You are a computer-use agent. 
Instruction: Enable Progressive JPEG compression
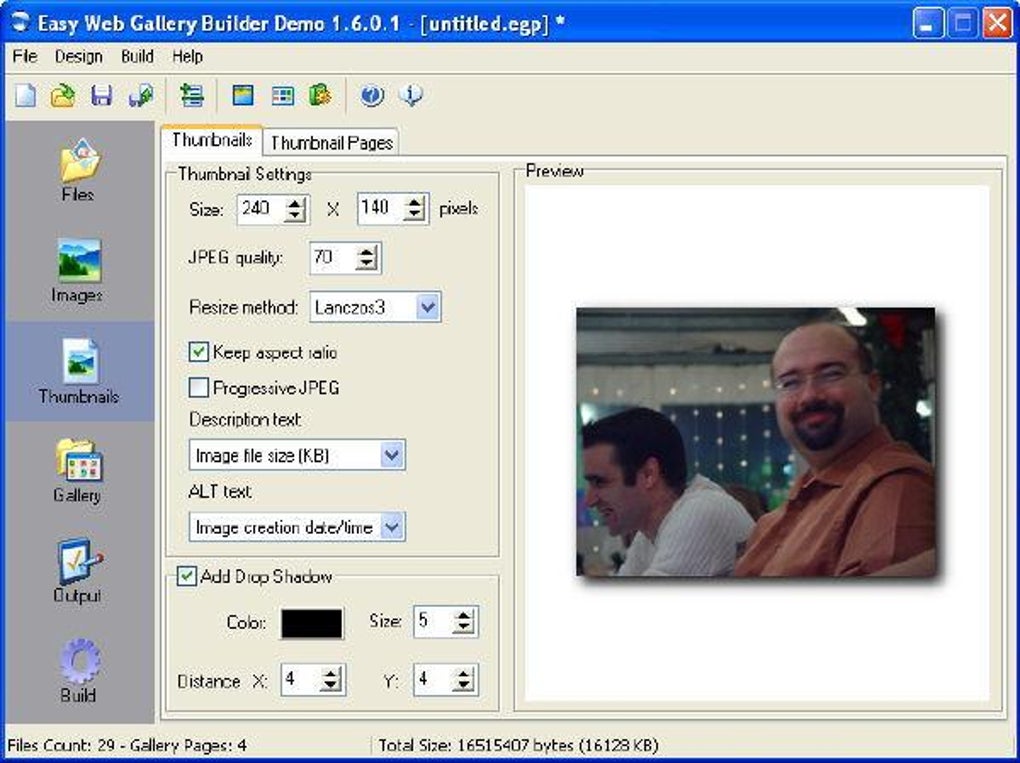coord(197,387)
